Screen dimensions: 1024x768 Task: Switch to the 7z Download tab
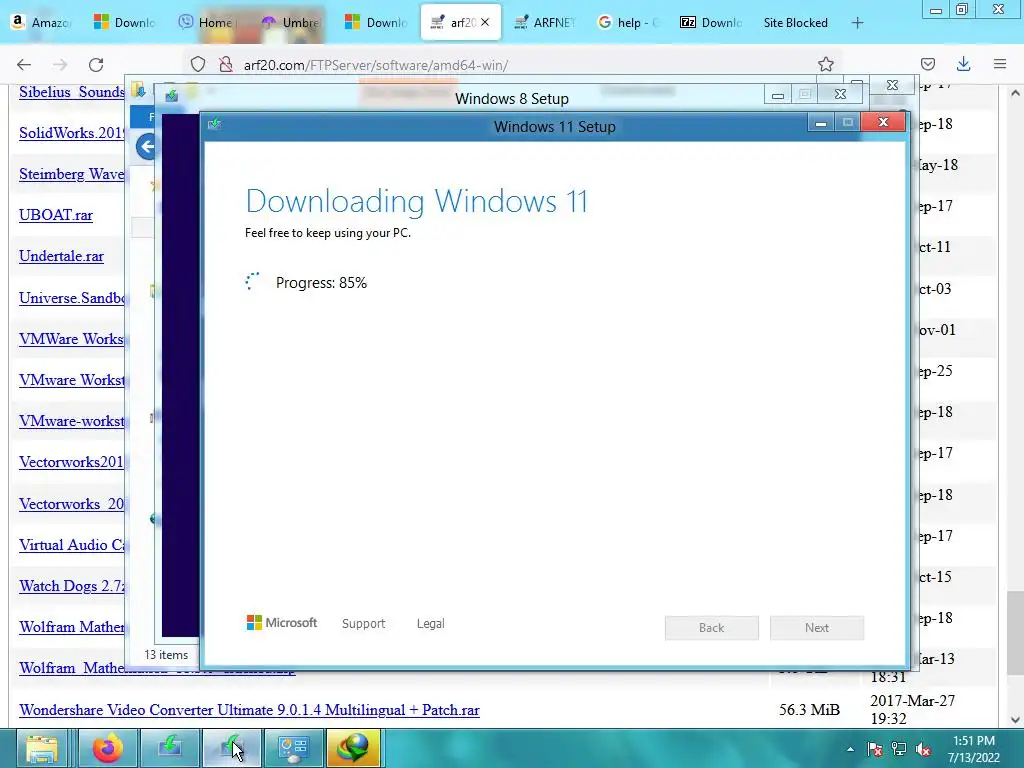711,22
